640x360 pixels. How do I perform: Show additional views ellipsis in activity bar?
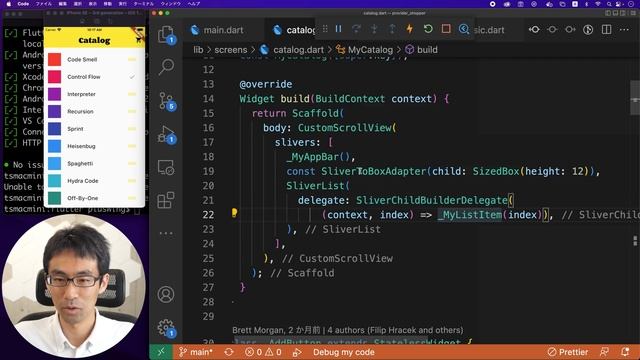coord(166,233)
